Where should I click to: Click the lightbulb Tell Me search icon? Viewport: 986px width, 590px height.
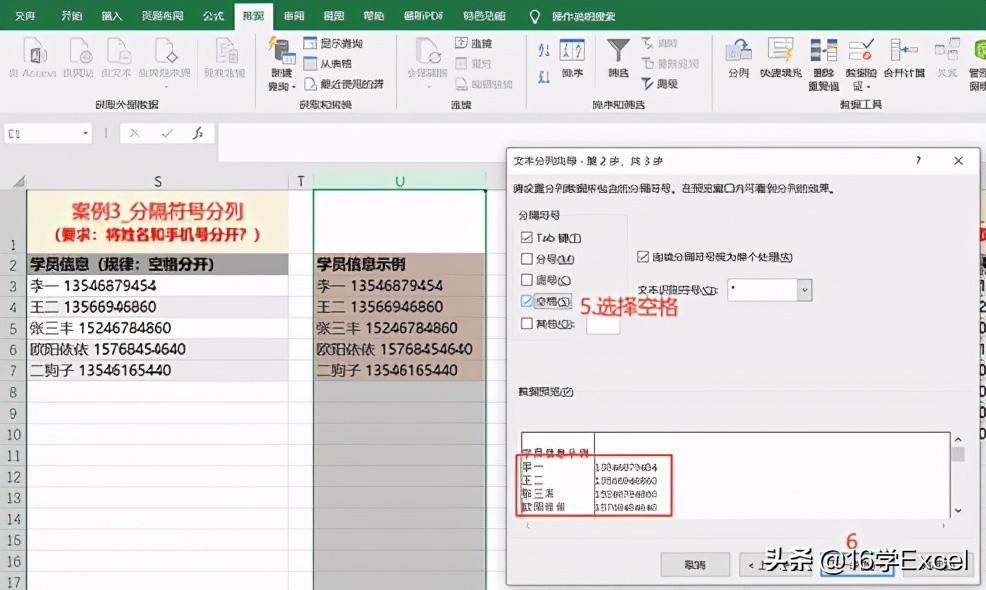[535, 16]
